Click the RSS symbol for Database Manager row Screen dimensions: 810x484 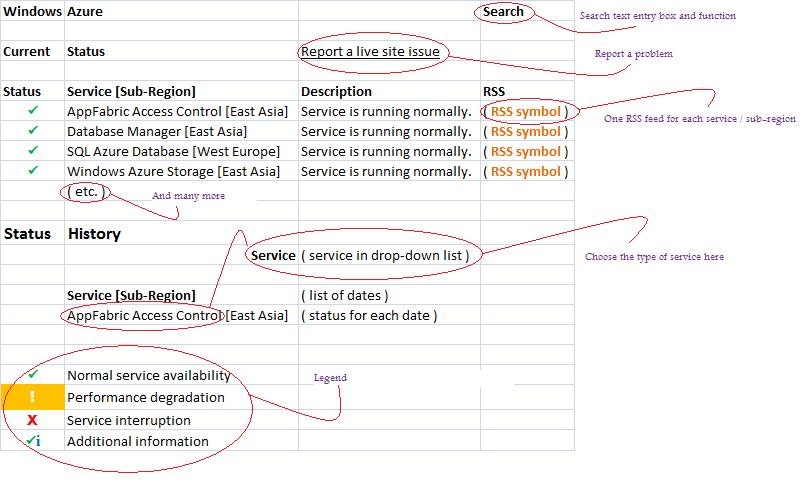coord(525,132)
